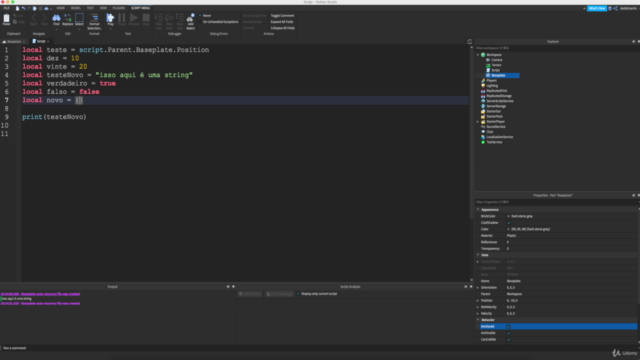Screen dimensions: 640x360
Task: Navigate Forward in script
Action: click(44, 19)
